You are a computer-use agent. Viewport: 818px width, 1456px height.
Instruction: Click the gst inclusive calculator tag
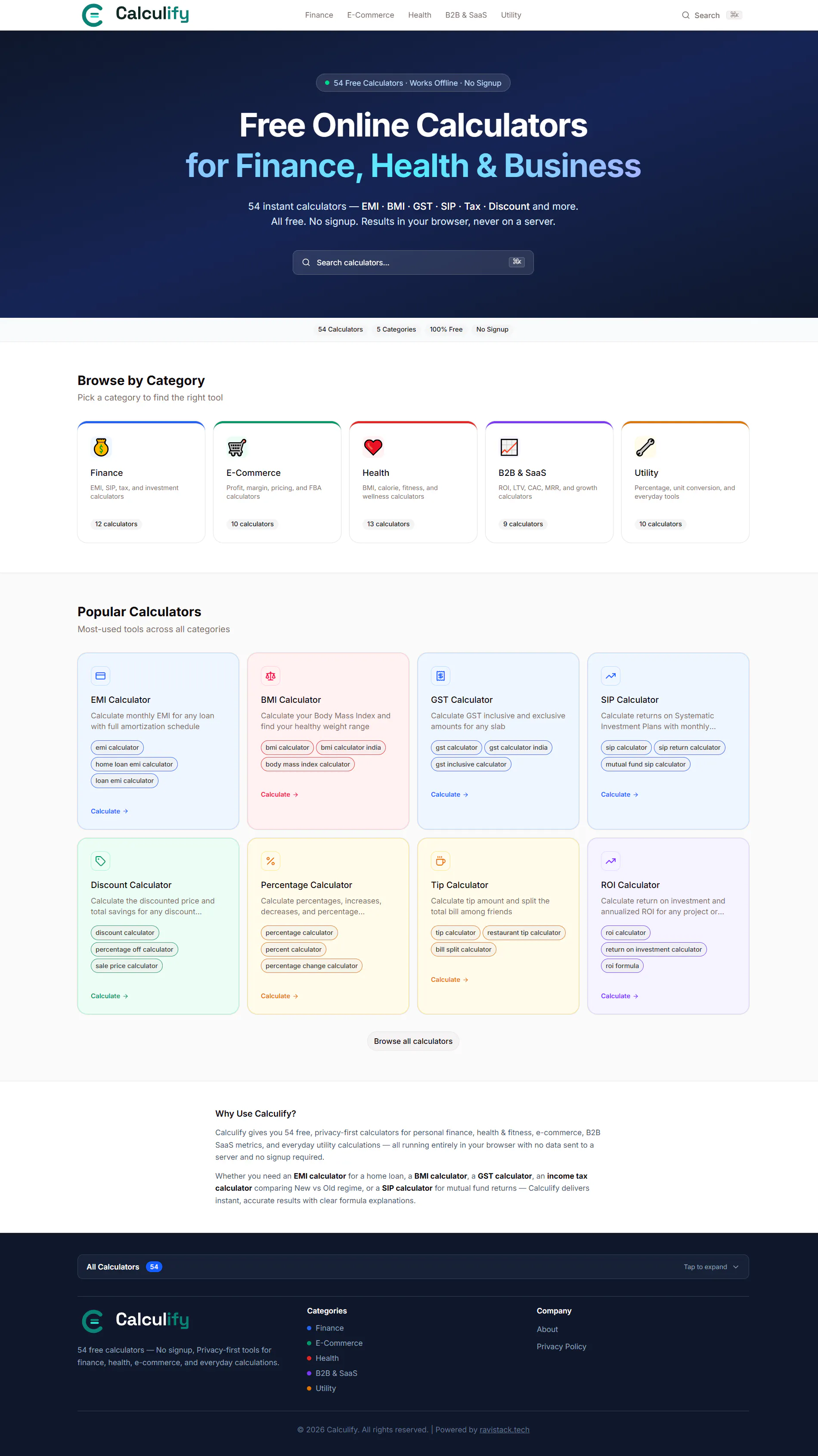pos(471,764)
